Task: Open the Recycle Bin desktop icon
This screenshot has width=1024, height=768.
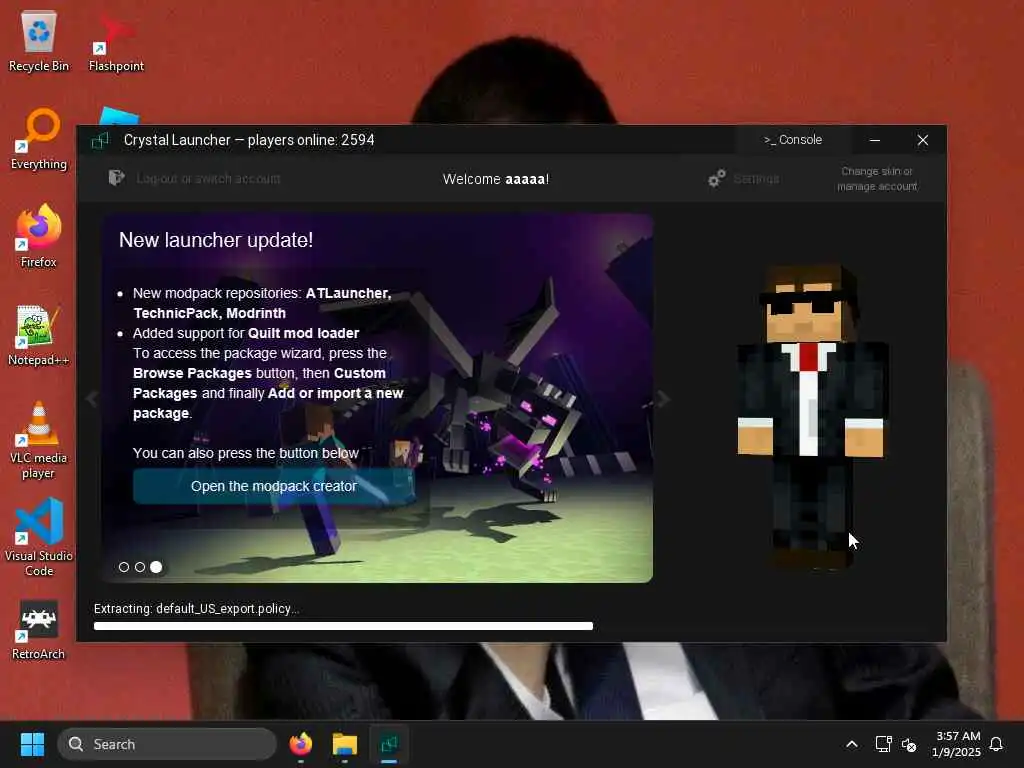Action: tap(39, 41)
